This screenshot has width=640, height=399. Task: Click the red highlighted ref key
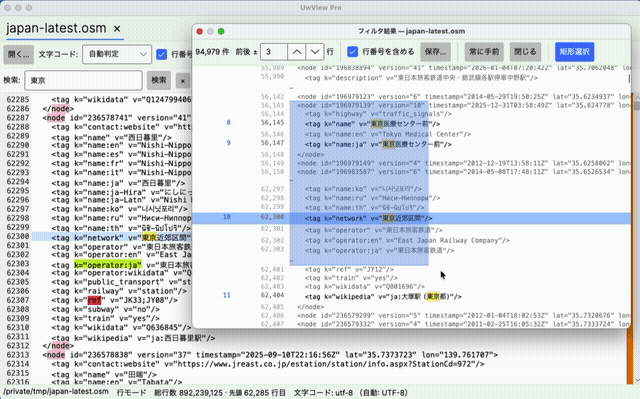click(x=94, y=300)
